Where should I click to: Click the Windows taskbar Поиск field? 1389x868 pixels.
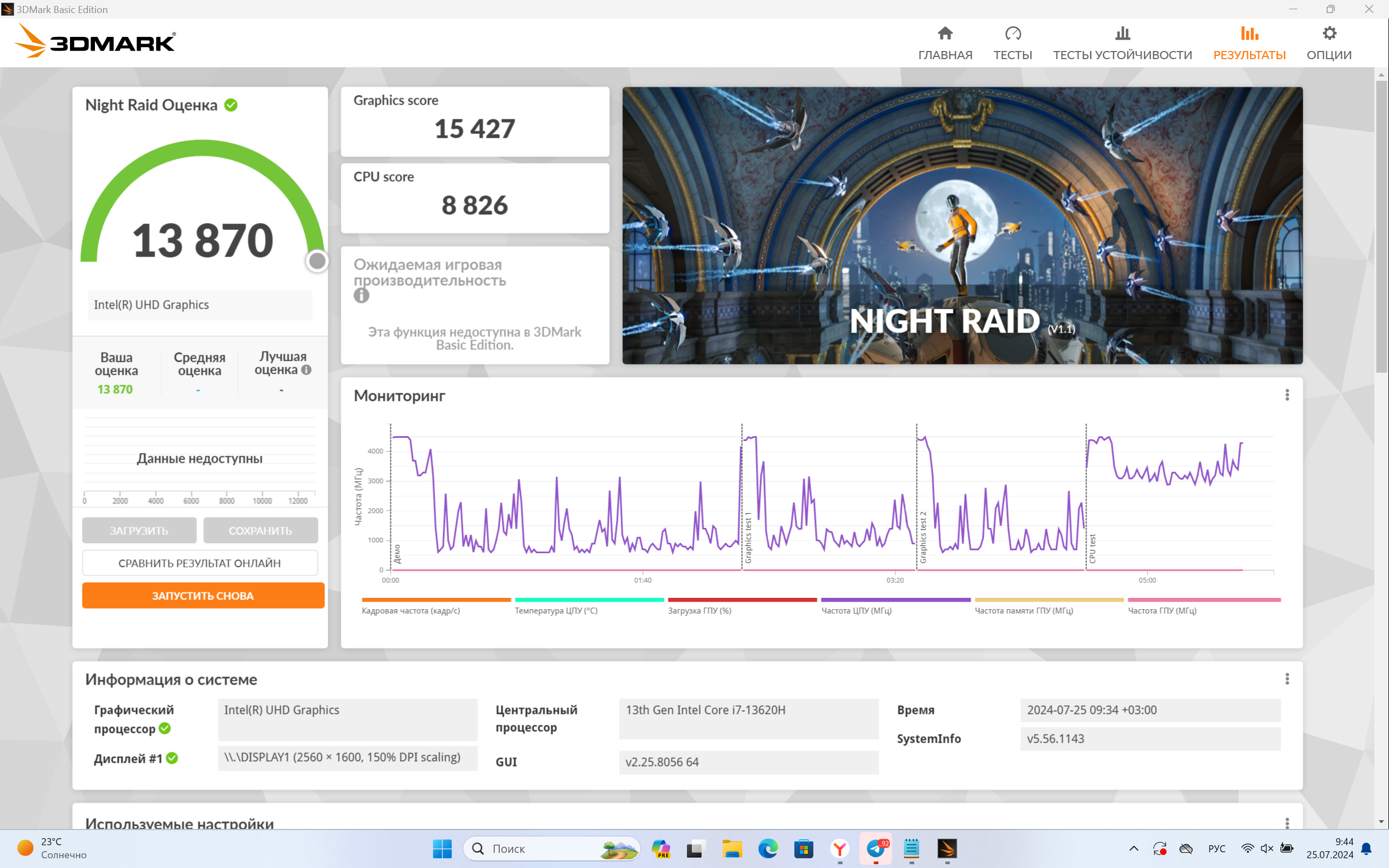tap(551, 848)
